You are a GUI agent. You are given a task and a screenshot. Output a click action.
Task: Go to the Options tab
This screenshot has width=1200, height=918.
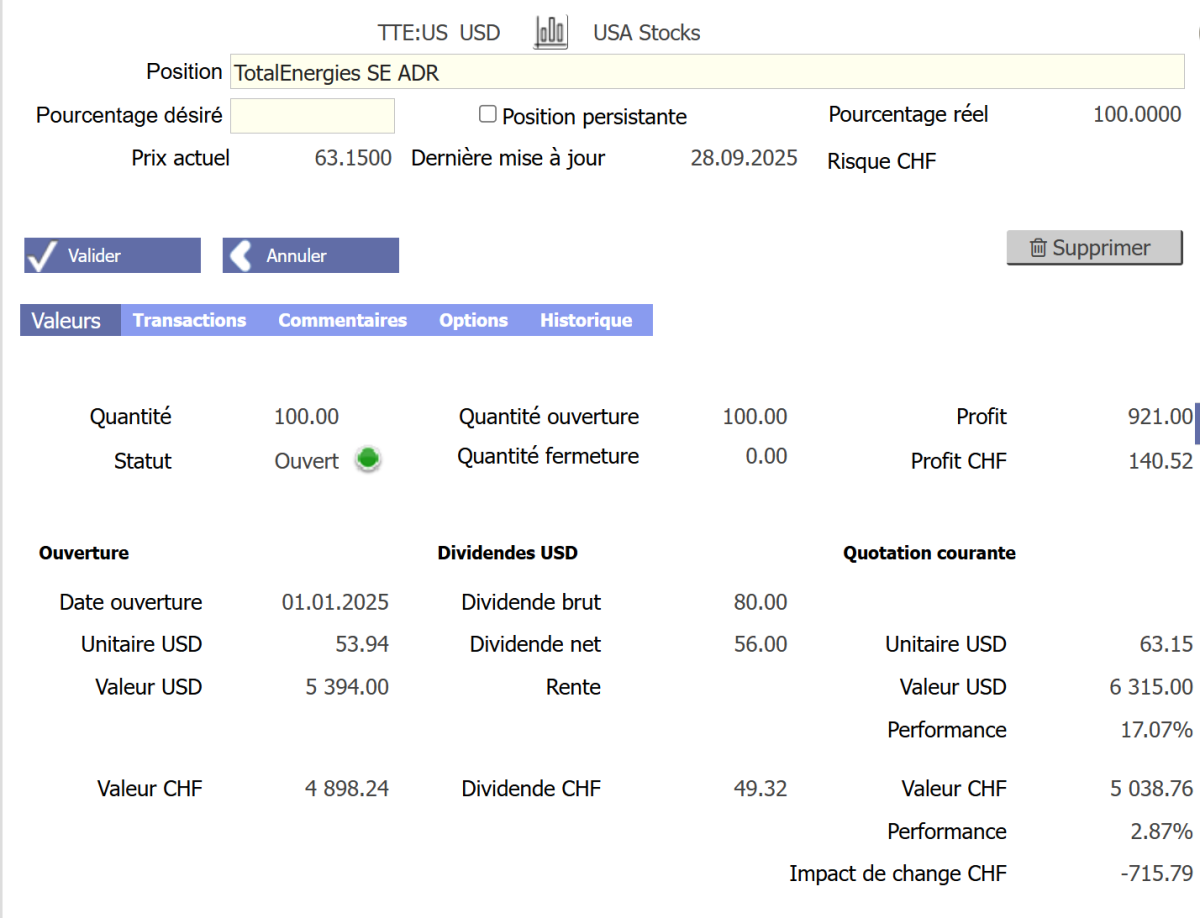coord(473,320)
